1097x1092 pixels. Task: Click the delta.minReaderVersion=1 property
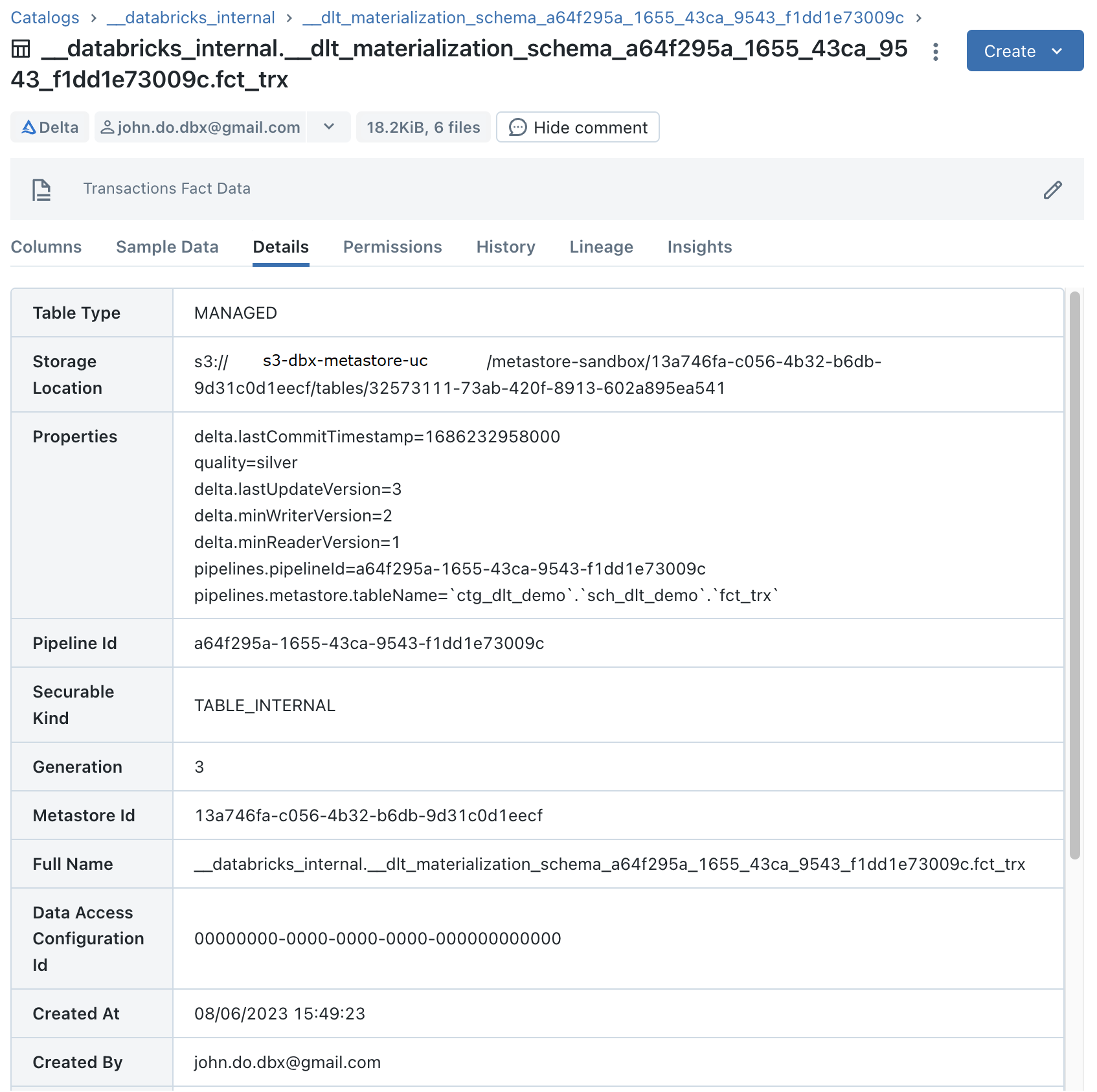[297, 542]
